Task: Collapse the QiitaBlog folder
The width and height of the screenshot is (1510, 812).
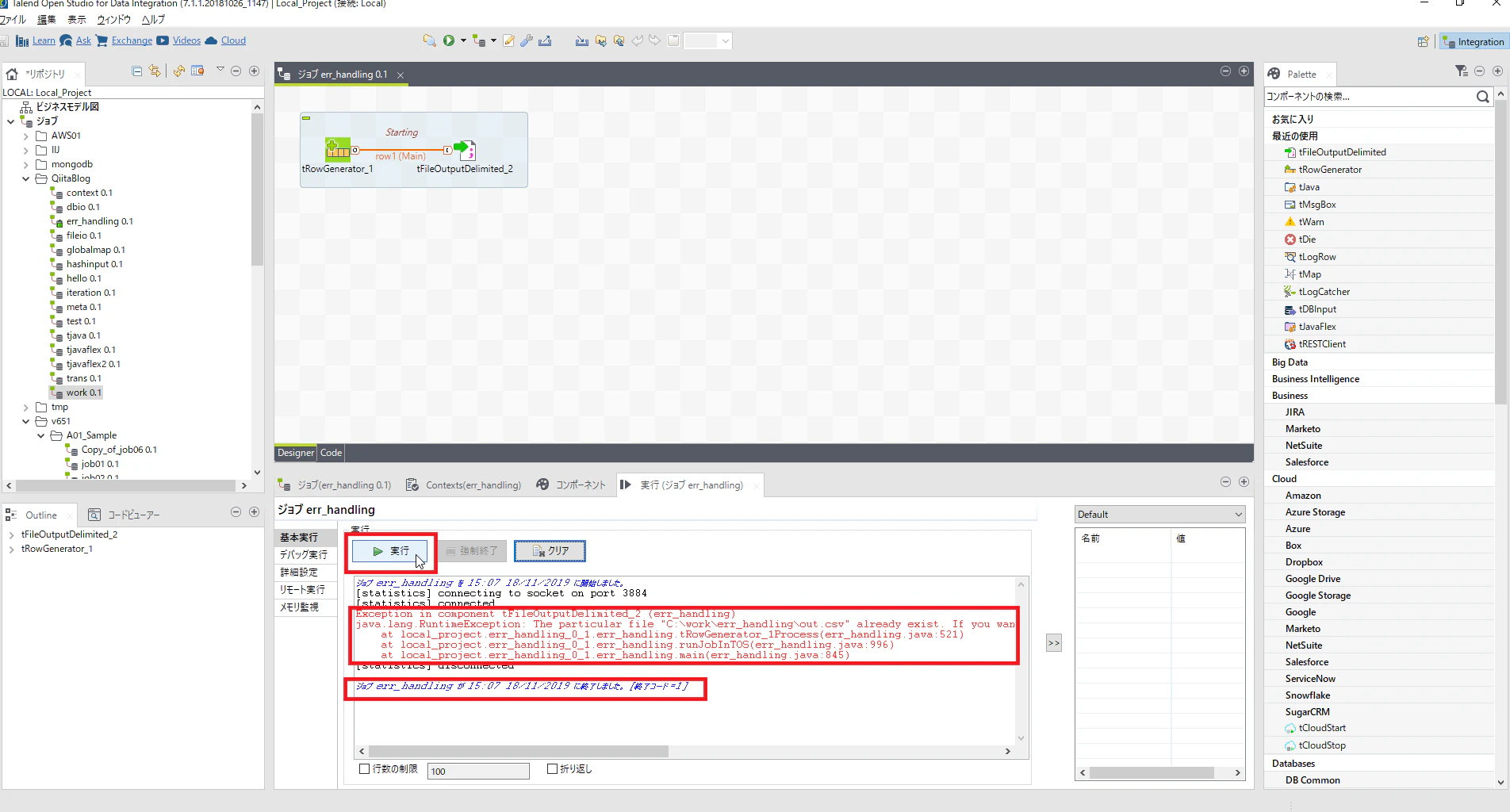Action: [25, 179]
